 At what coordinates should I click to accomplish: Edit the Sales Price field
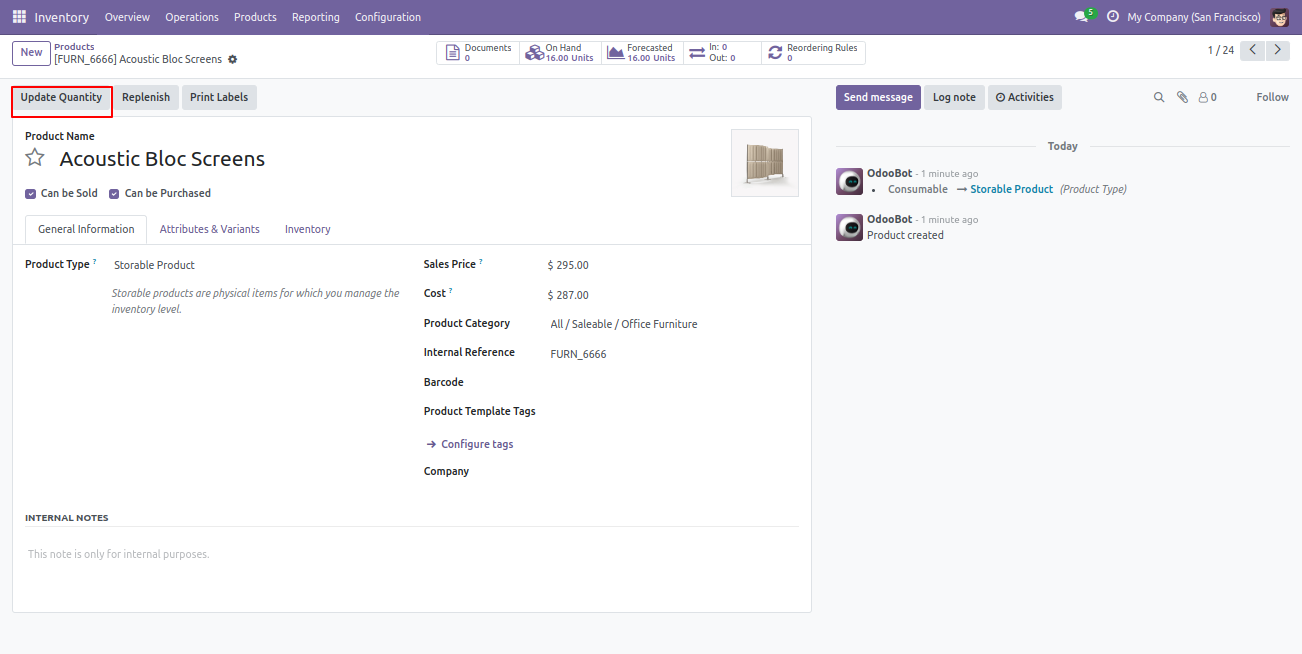(x=673, y=265)
